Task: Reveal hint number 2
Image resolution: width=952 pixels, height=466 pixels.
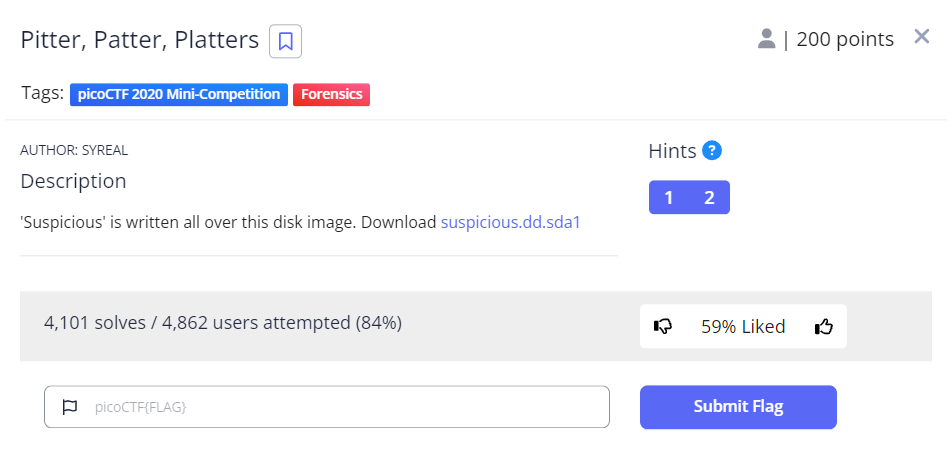Action: pos(709,197)
